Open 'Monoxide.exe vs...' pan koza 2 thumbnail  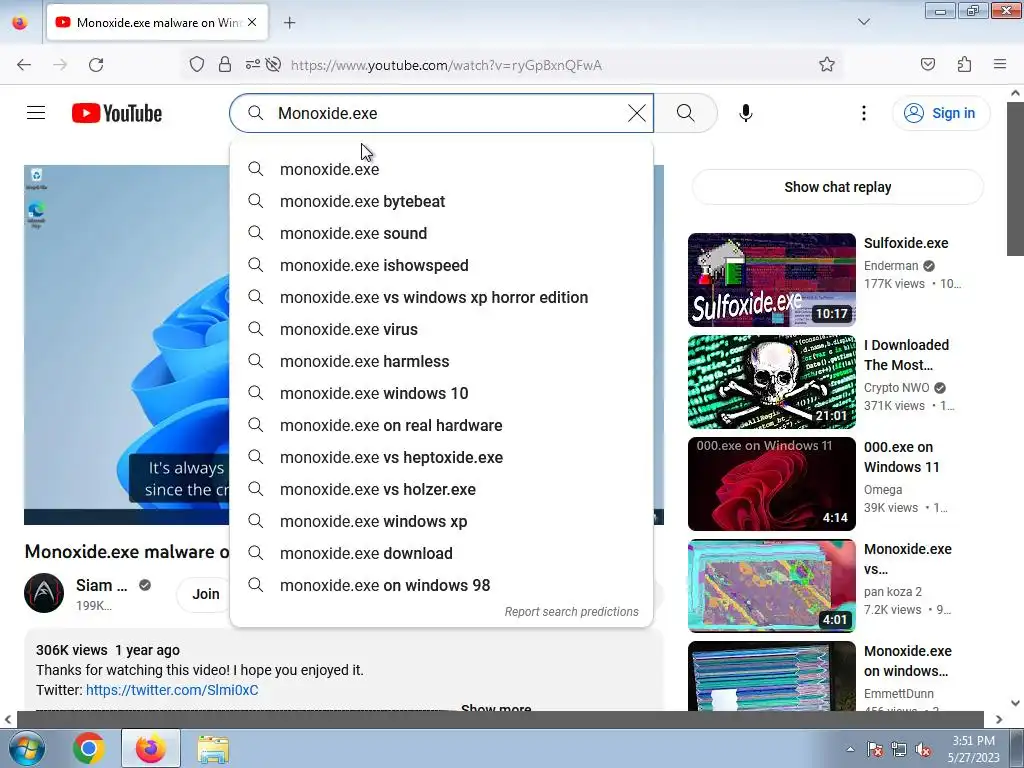(x=771, y=586)
